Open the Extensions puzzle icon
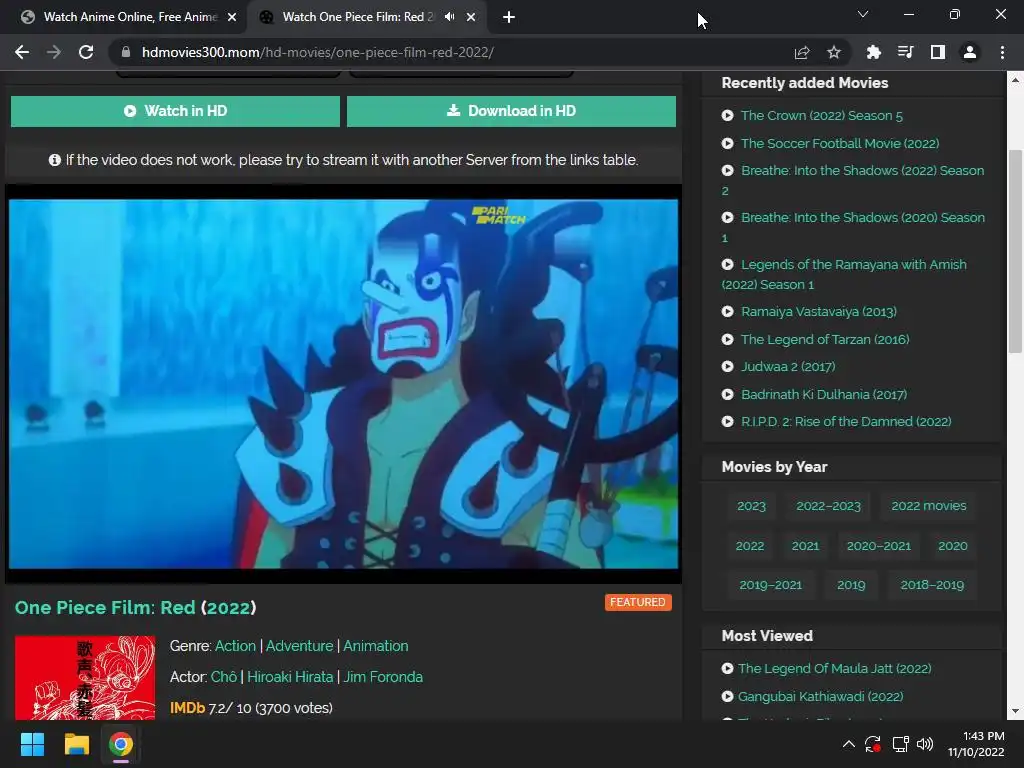This screenshot has width=1024, height=768. (873, 52)
